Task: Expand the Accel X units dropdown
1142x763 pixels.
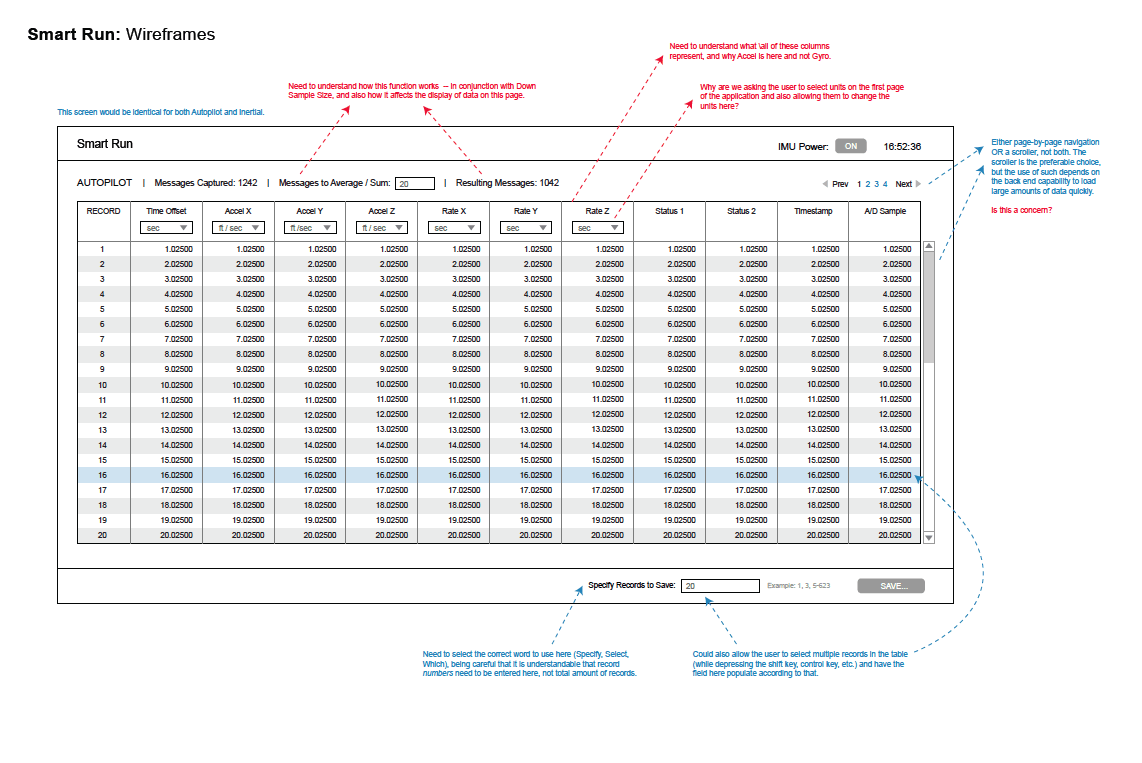Action: click(x=238, y=228)
